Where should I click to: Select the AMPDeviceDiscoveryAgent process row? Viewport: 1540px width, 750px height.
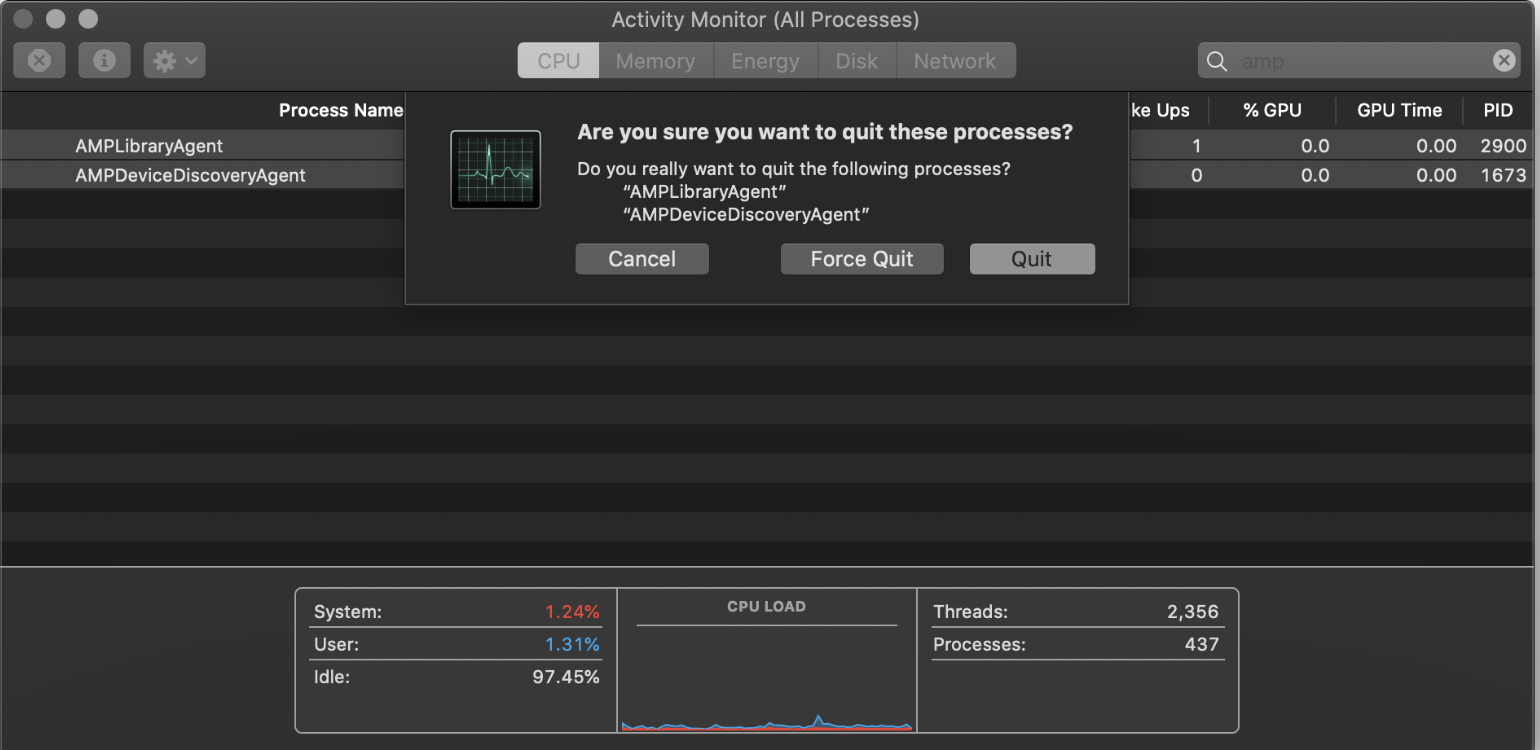(190, 175)
